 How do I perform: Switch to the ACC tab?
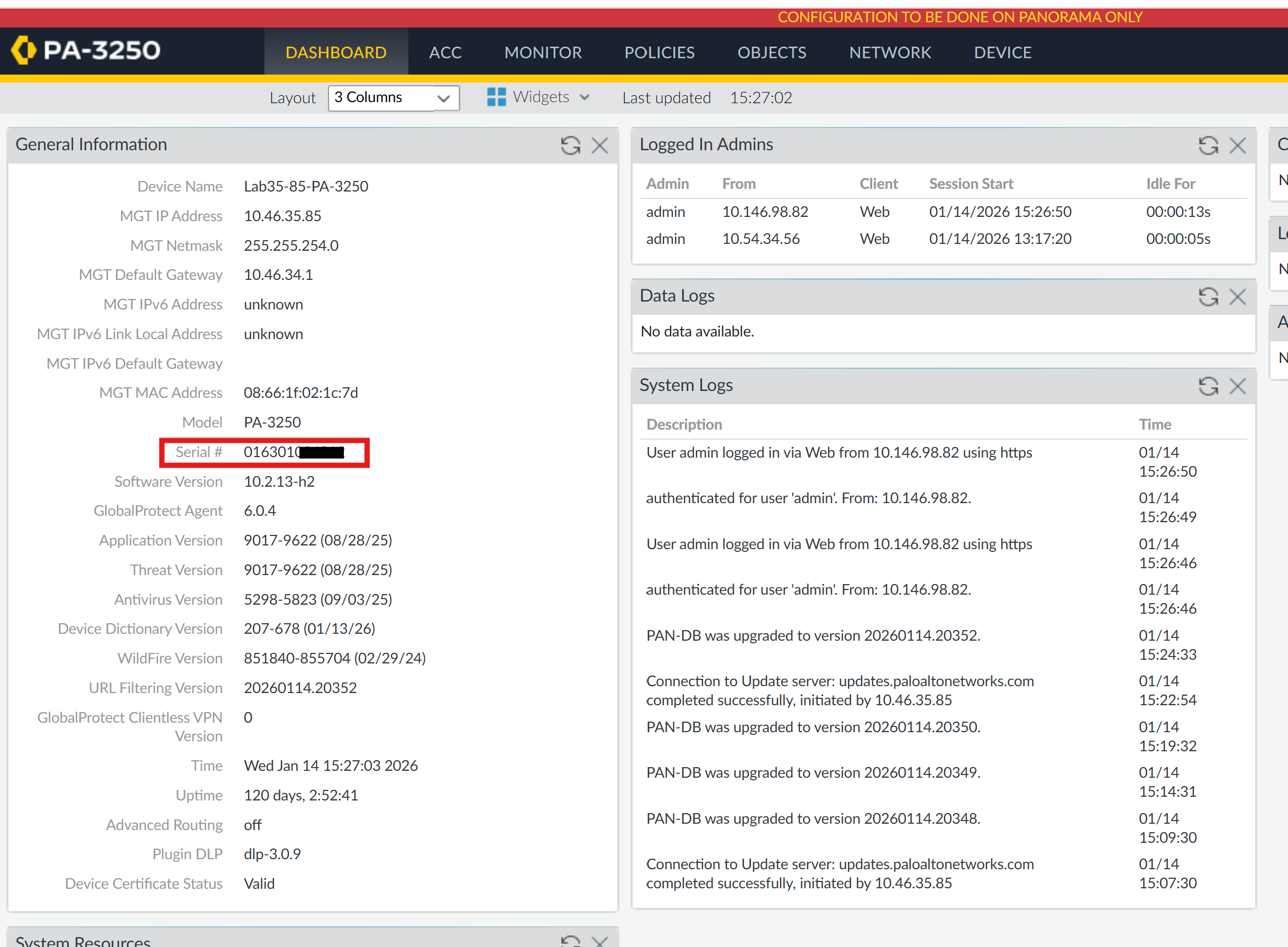pyautogui.click(x=445, y=53)
